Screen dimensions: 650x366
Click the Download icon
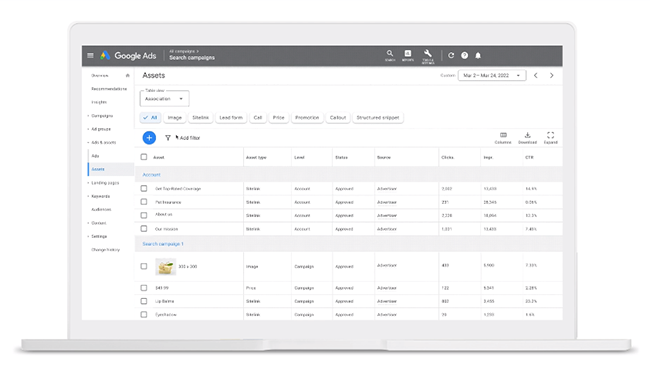527,138
